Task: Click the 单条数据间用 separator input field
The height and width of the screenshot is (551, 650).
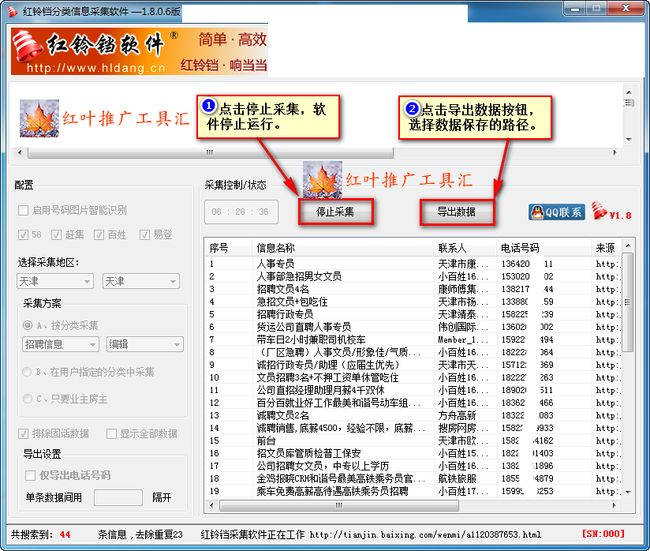Action: 118,497
